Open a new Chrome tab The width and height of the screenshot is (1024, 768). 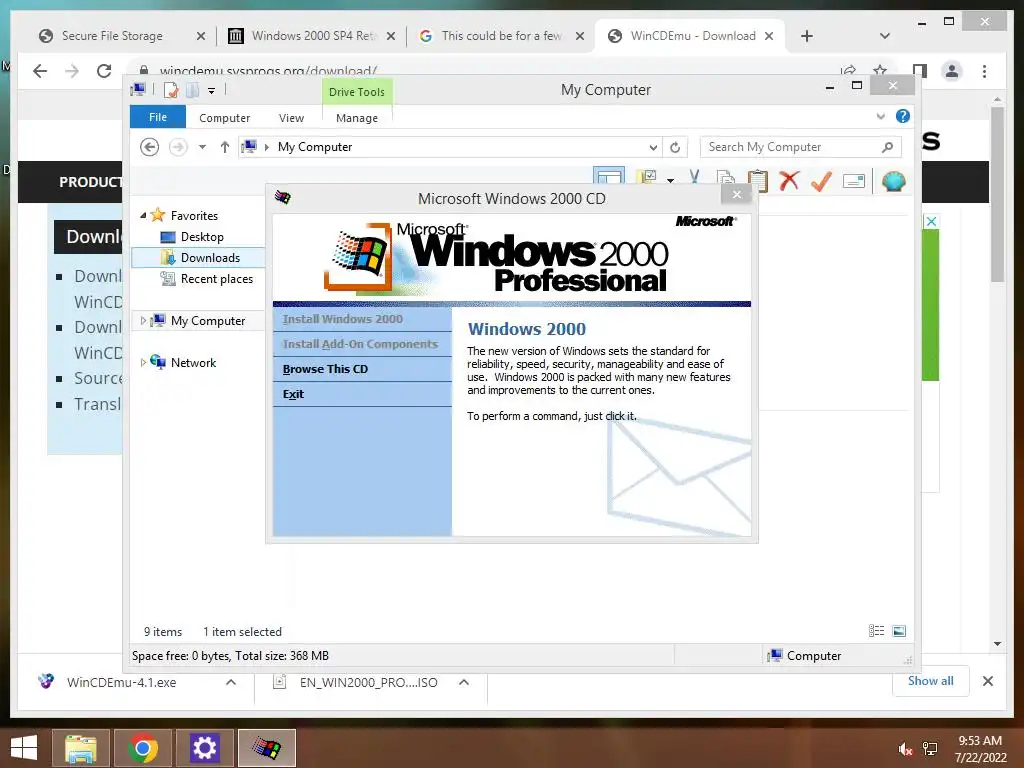[807, 36]
